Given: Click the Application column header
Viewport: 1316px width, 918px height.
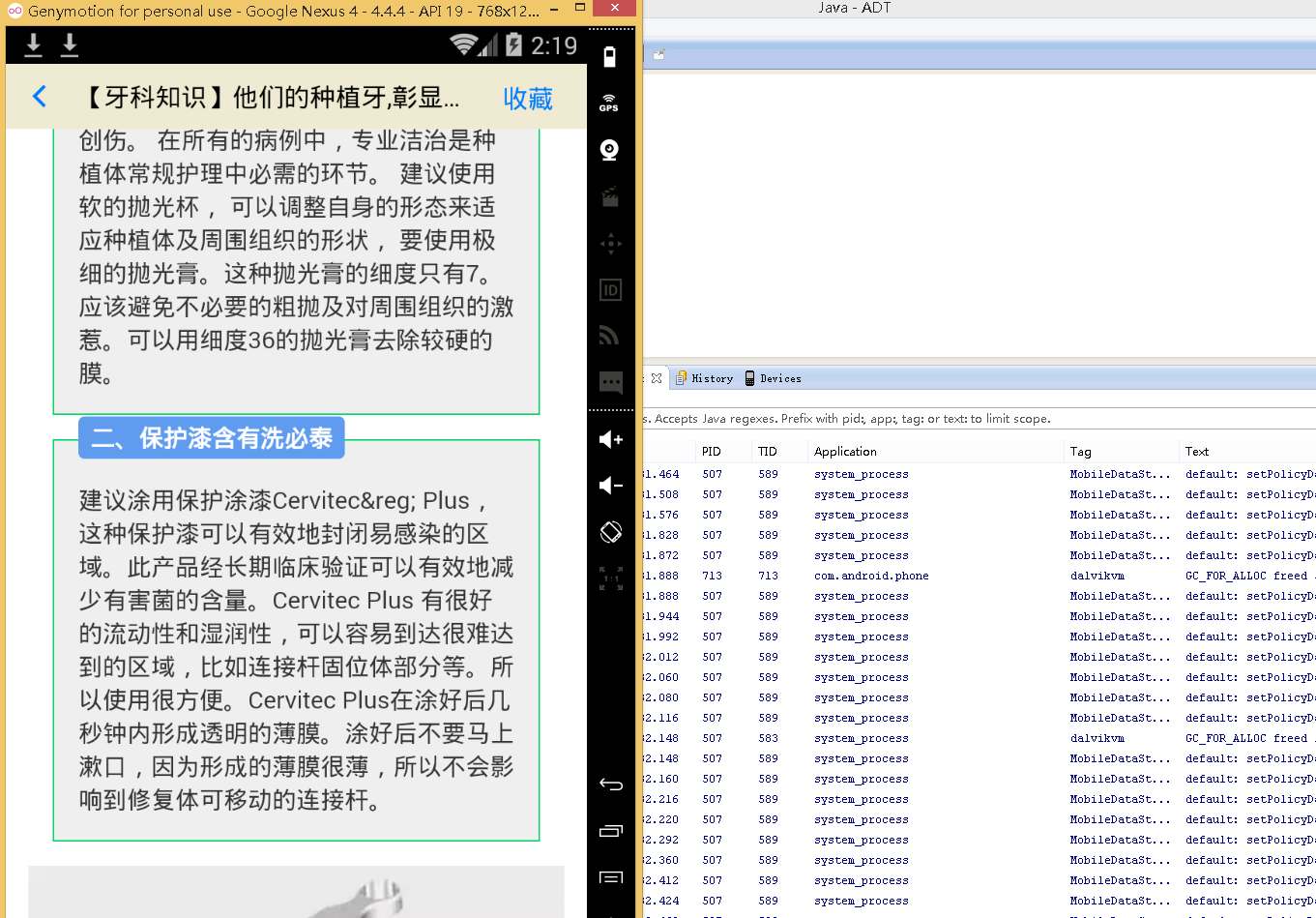Looking at the screenshot, I should (845, 452).
